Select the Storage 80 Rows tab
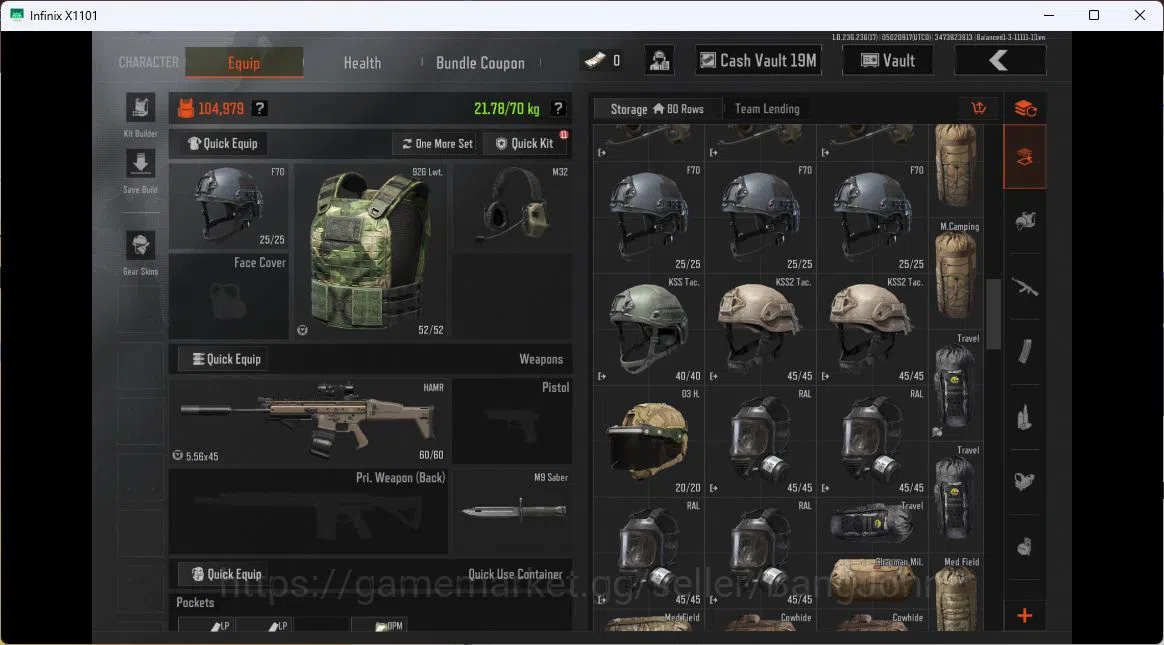Image resolution: width=1164 pixels, height=645 pixels. [657, 109]
